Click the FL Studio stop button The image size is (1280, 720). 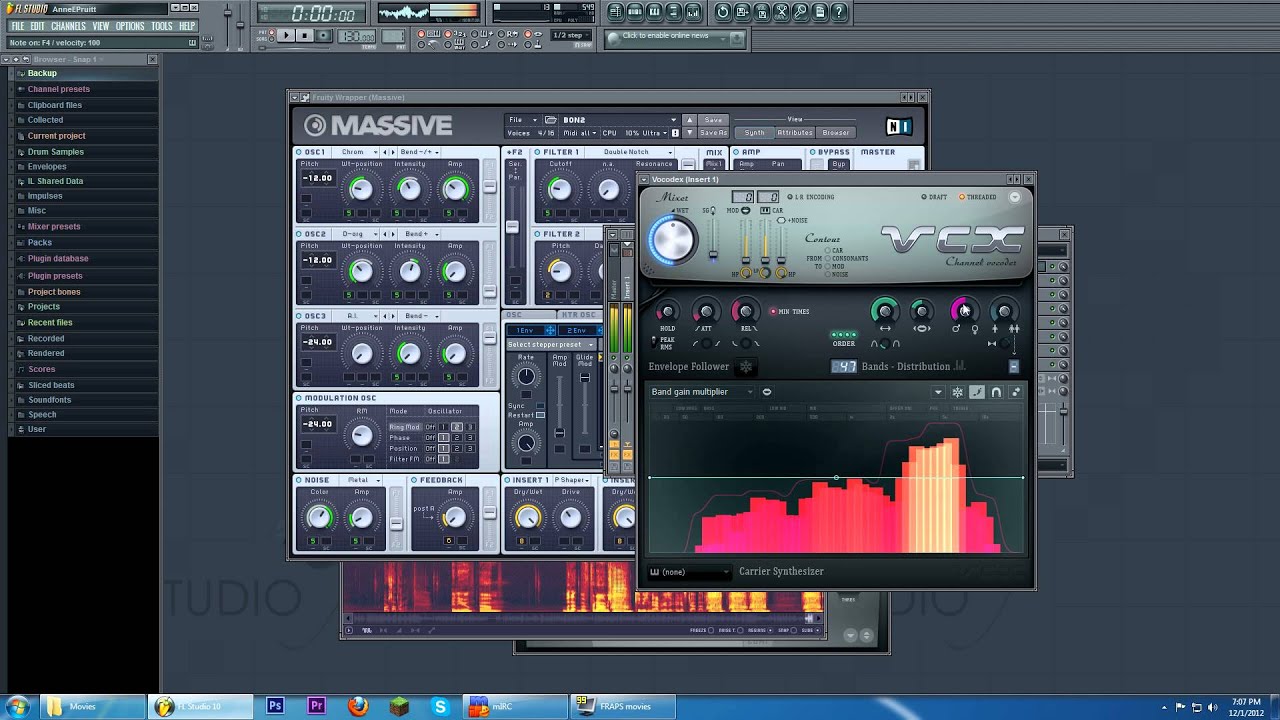coord(305,35)
